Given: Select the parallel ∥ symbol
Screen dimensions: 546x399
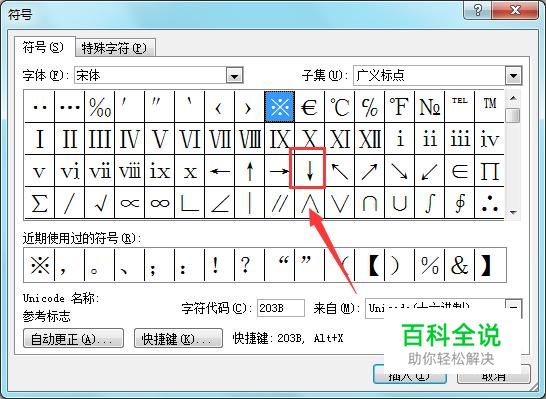Looking at the screenshot, I should click(280, 203).
